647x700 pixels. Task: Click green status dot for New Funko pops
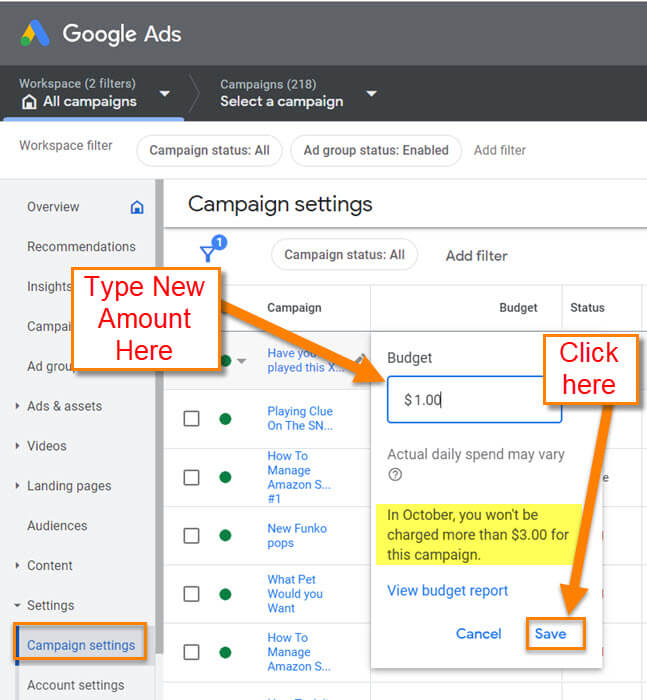click(225, 535)
